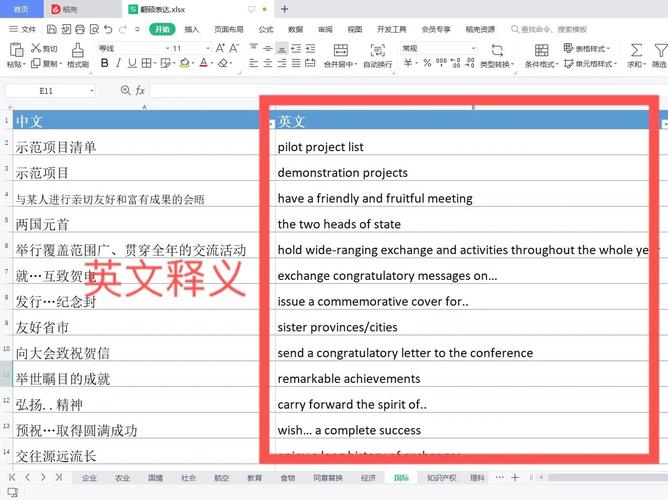Image resolution: width=668 pixels, height=500 pixels.
Task: Open quick access toolbar customize dropdown
Action: pos(137,29)
